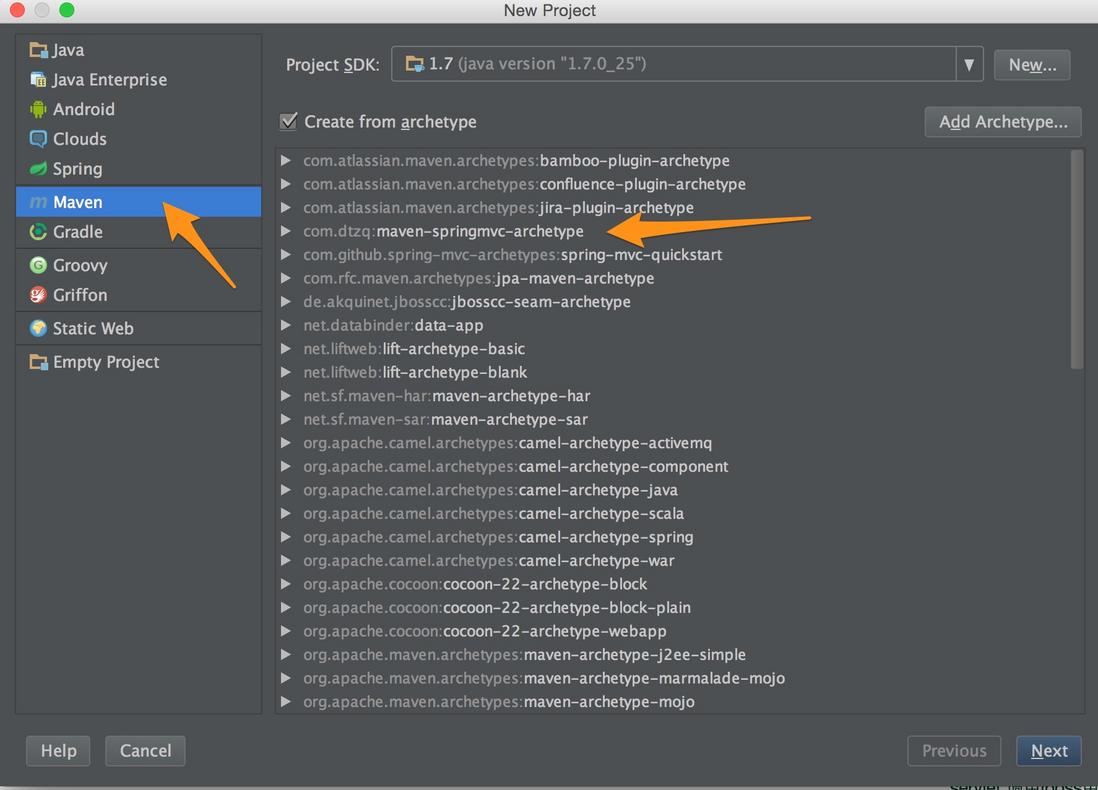
Task: Toggle Create from archetype checkbox
Action: [289, 121]
